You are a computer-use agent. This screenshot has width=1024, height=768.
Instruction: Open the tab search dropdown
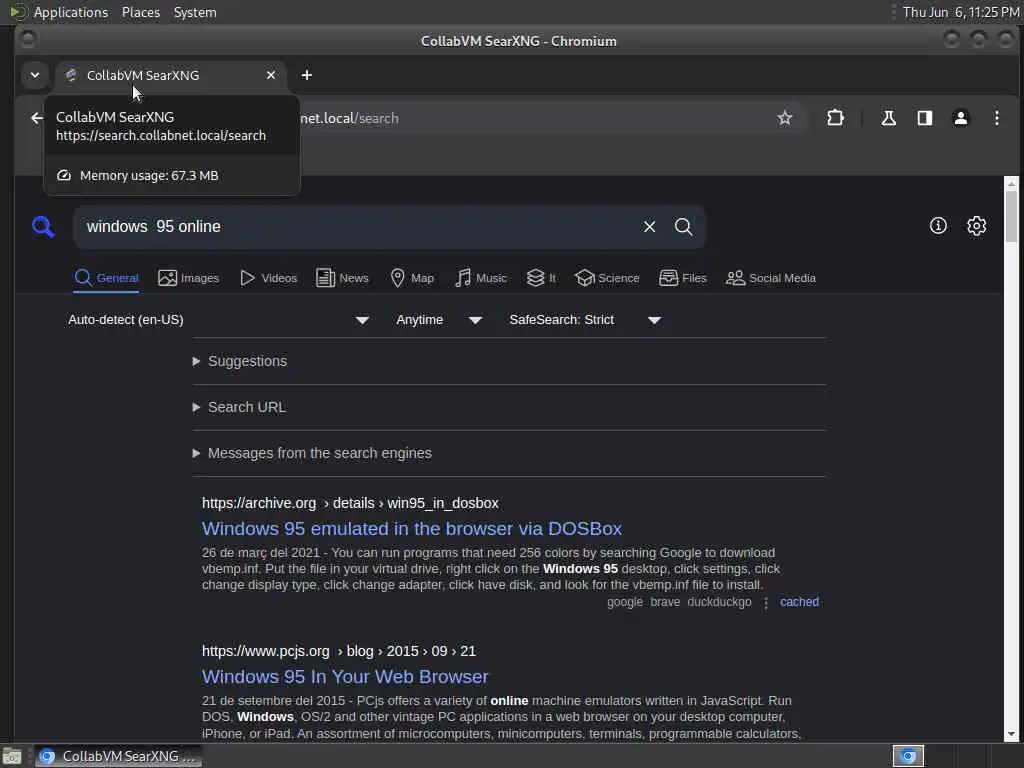[x=35, y=75]
